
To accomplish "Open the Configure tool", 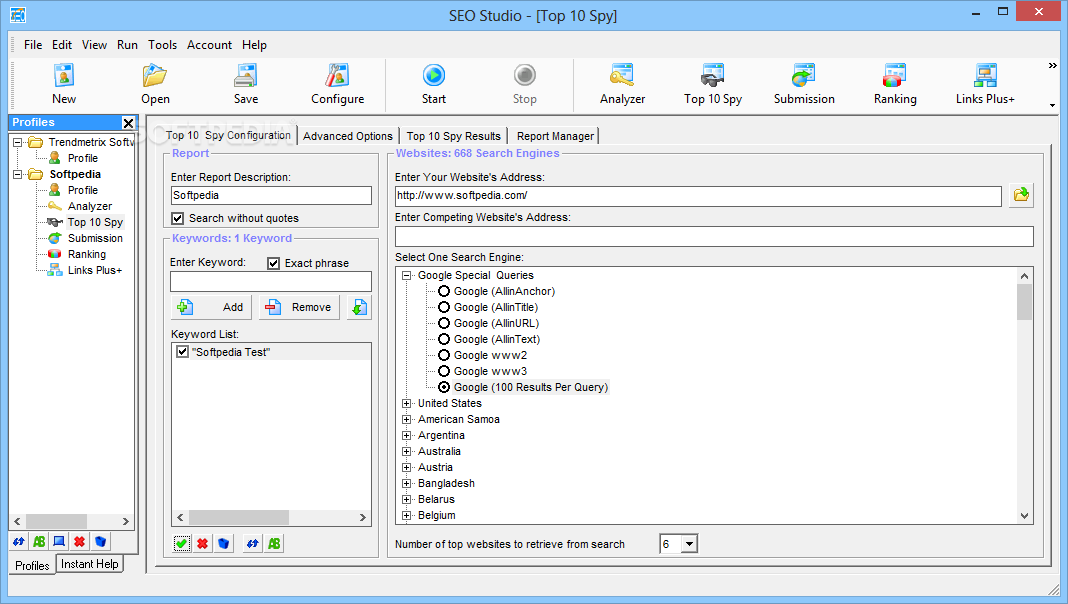I will (337, 84).
